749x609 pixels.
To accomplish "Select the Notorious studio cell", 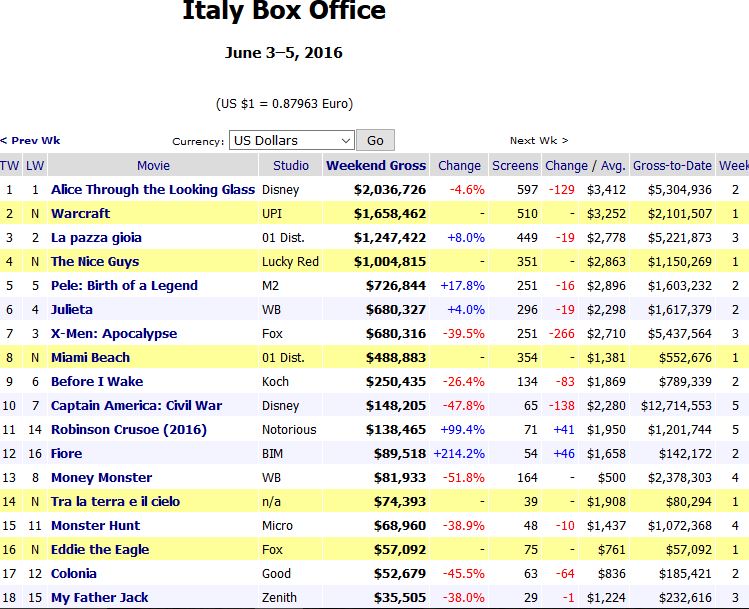I will [x=289, y=429].
